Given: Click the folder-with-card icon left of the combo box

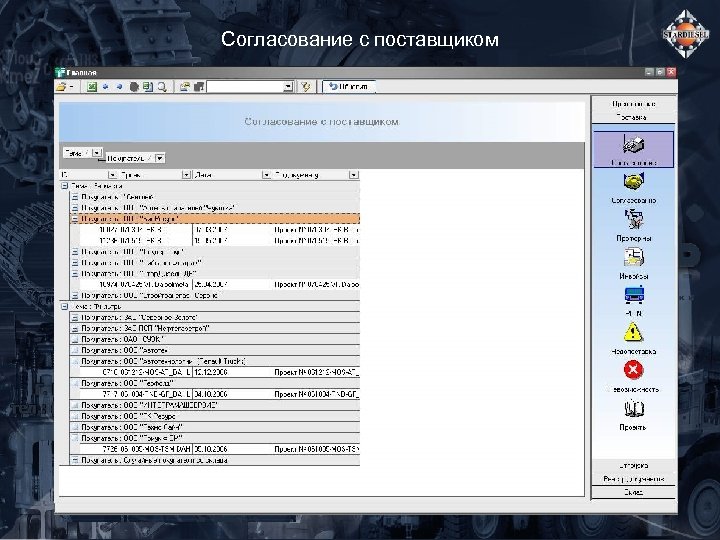Looking at the screenshot, I should pyautogui.click(x=185, y=86).
